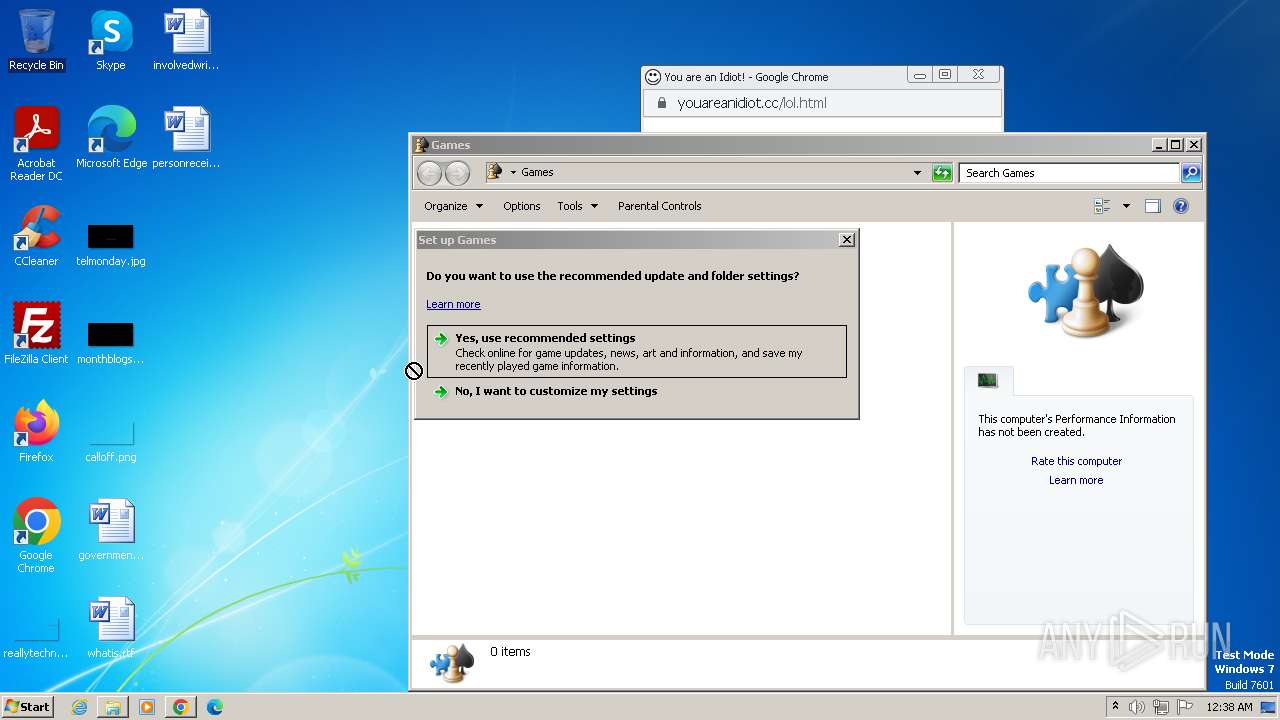The width and height of the screenshot is (1280, 720).
Task: Open the reallytechn desktop file
Action: (36, 638)
